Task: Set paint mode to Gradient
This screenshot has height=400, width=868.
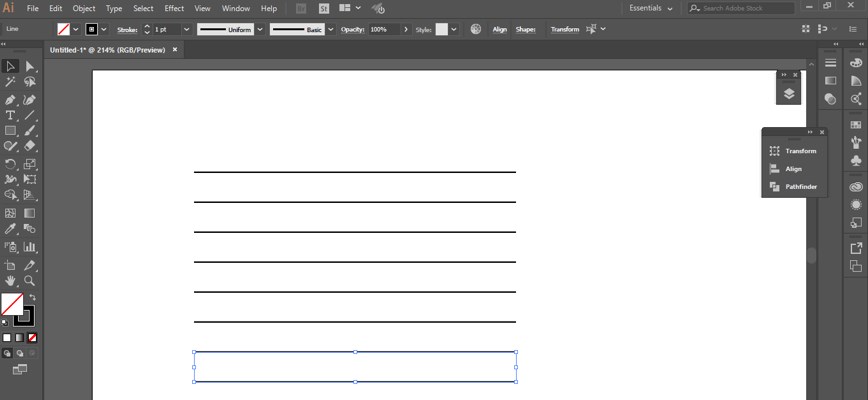Action: [x=19, y=337]
